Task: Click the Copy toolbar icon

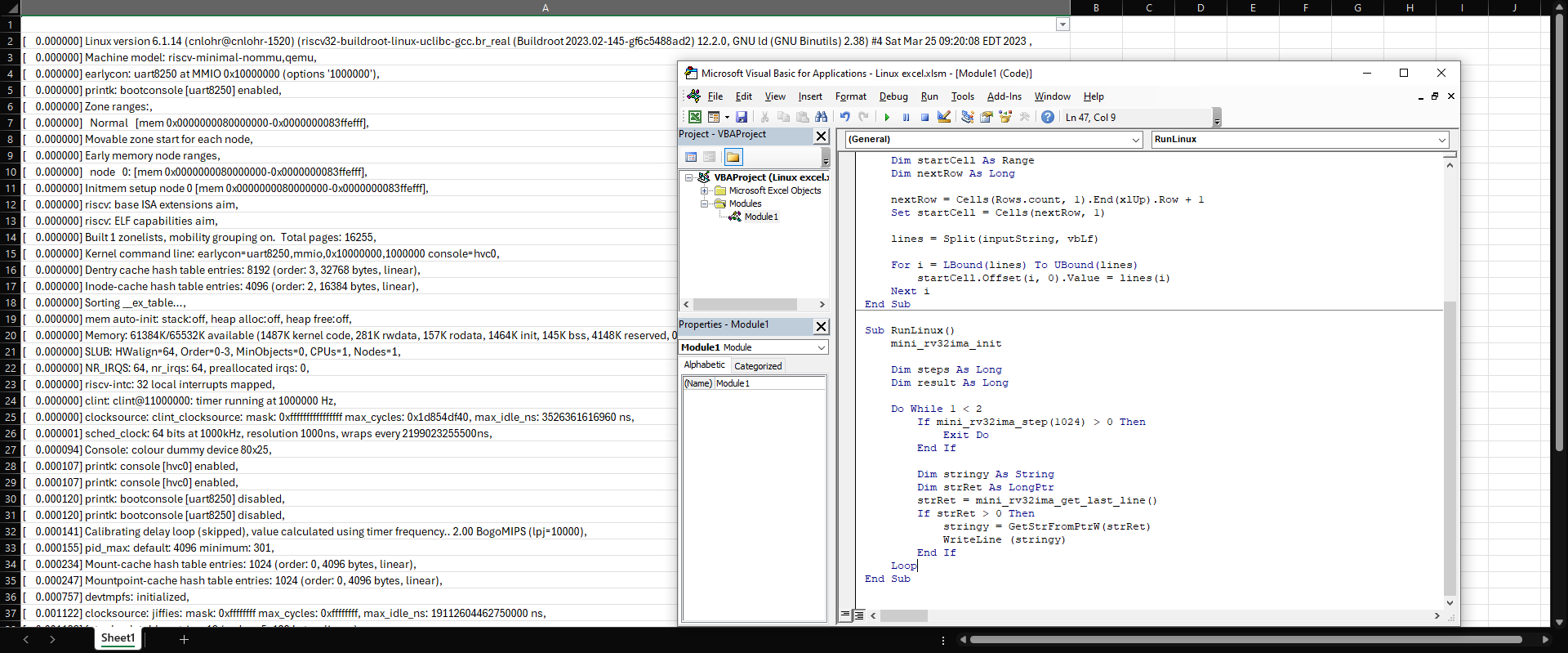Action: point(784,117)
